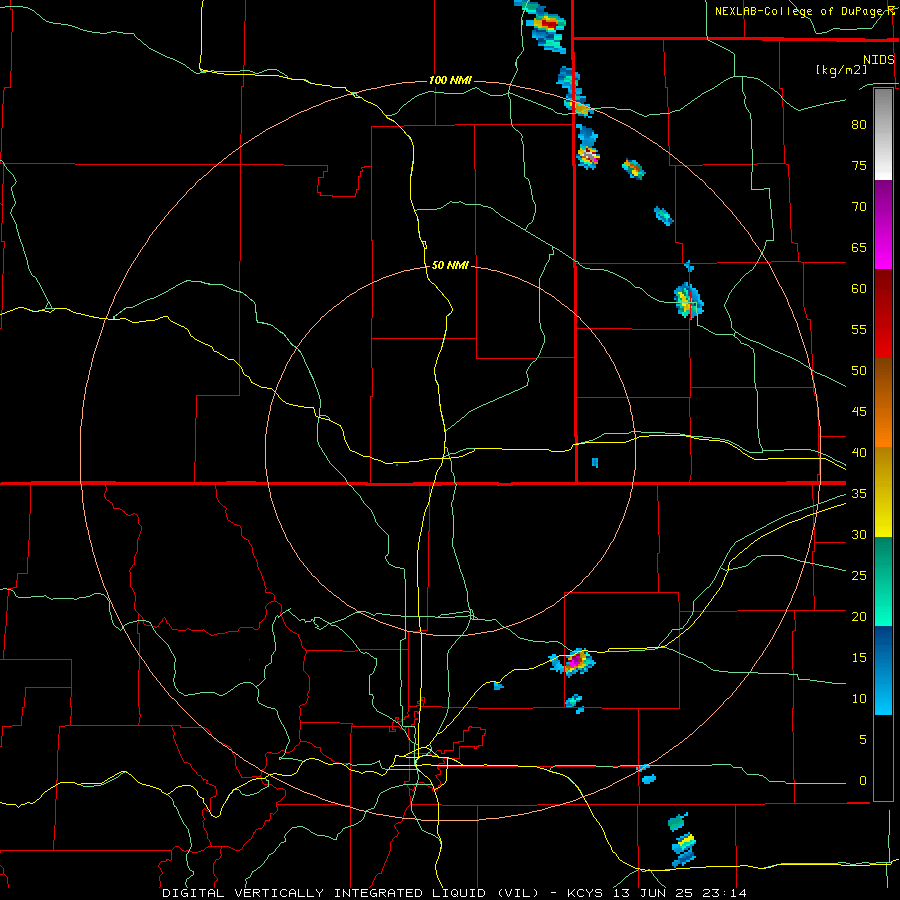Click the scale value "55"
This screenshot has width=900, height=900.
(x=859, y=329)
